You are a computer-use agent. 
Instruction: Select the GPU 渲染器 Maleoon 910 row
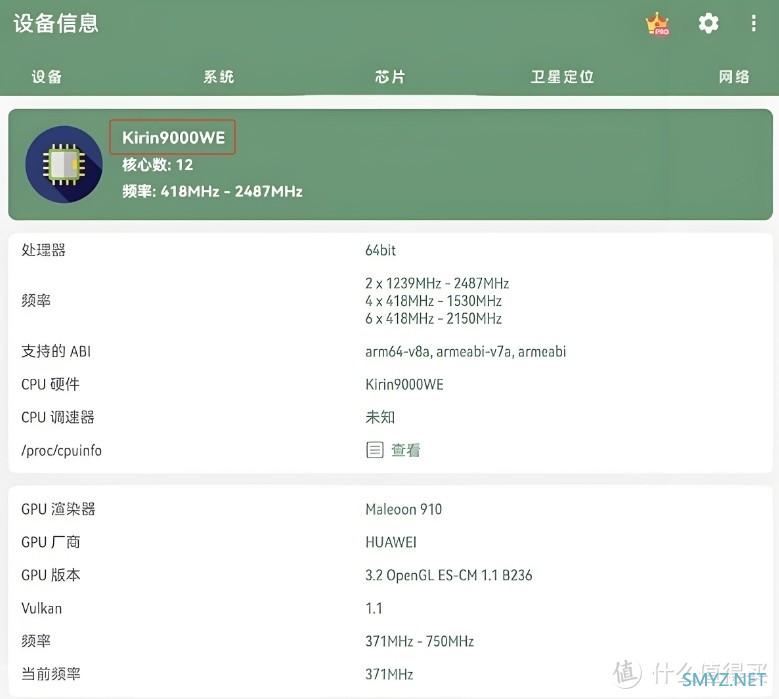(x=390, y=509)
